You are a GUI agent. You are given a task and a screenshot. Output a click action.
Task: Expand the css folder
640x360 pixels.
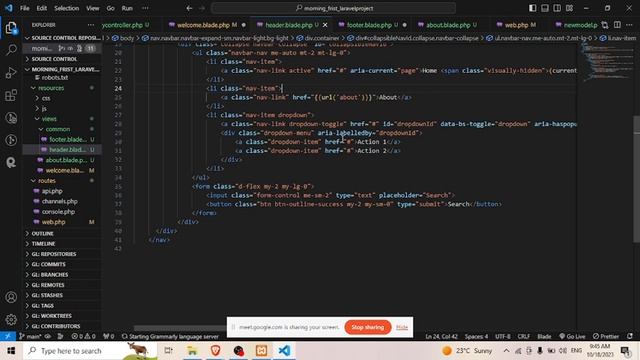[62, 98]
